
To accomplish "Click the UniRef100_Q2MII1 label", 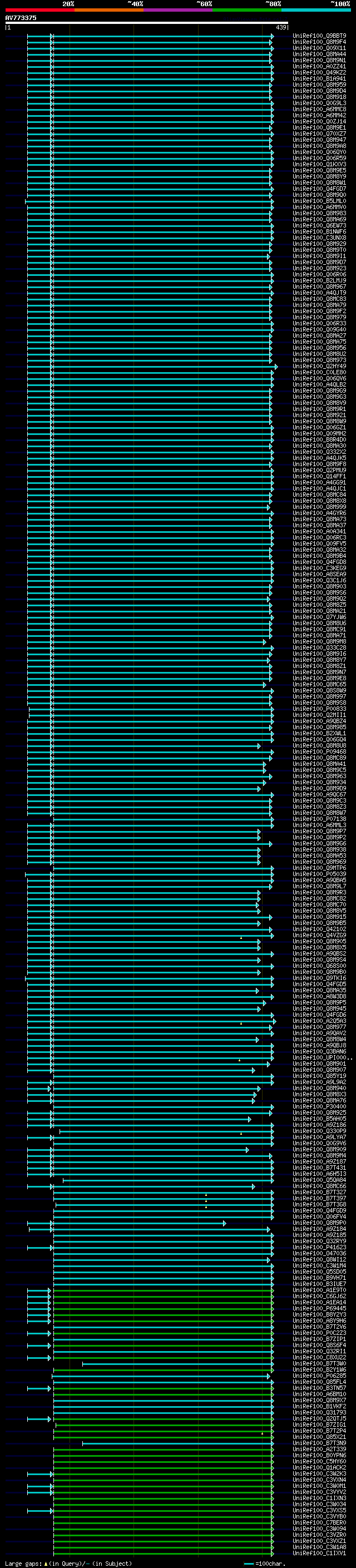I will [319, 715].
